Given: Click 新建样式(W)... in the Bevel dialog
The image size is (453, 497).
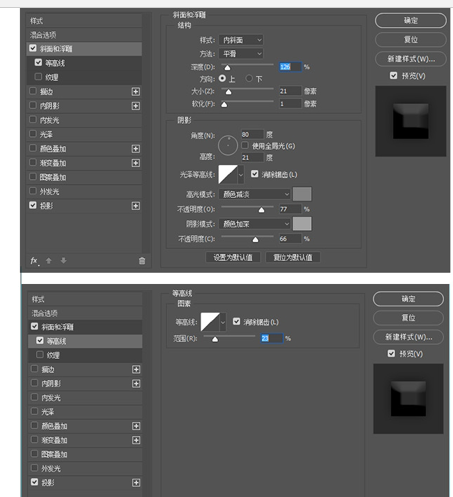Looking at the screenshot, I should coord(411,59).
